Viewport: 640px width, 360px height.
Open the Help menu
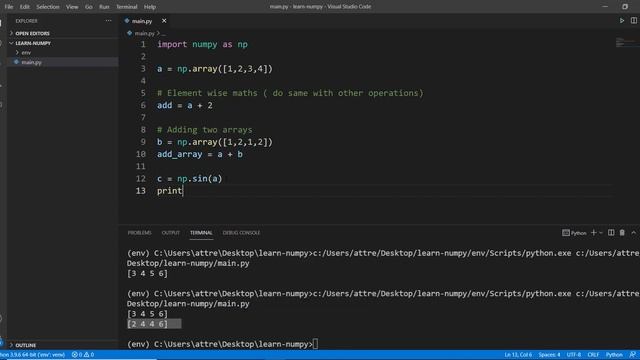(x=150, y=7)
